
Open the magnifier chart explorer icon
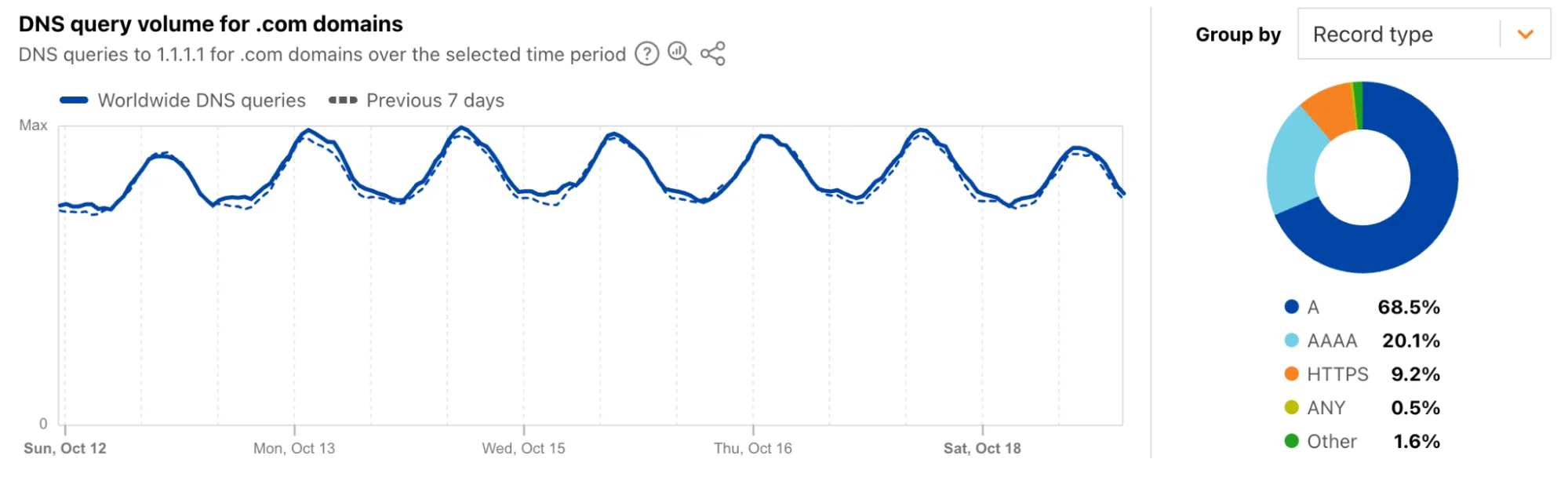point(679,53)
